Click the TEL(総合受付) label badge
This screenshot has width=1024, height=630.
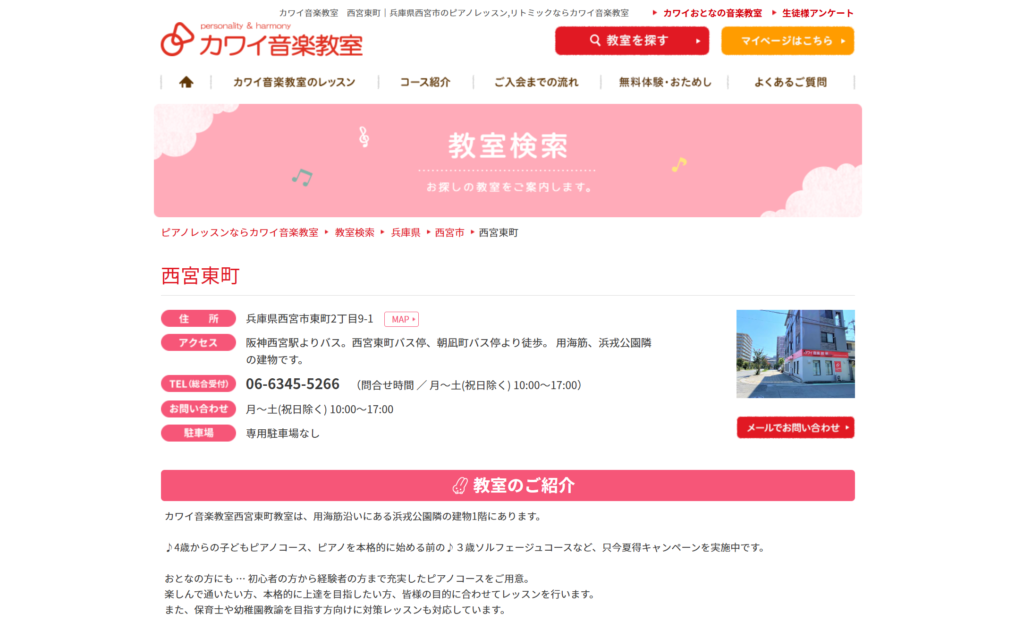(199, 384)
